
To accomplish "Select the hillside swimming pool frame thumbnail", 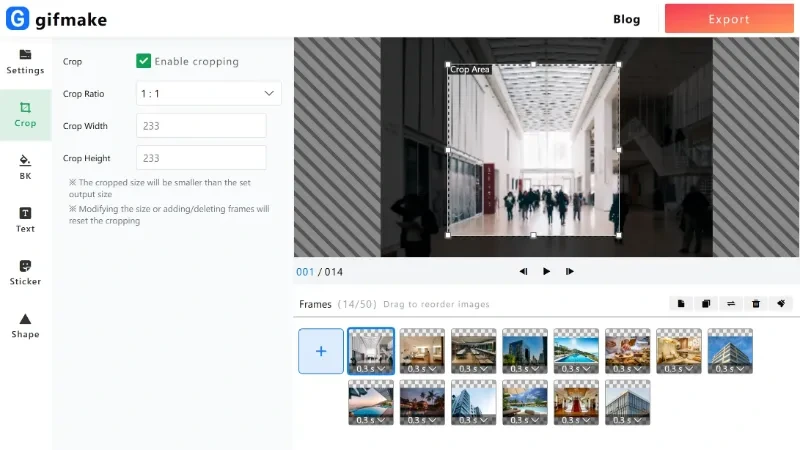I will (x=576, y=351).
